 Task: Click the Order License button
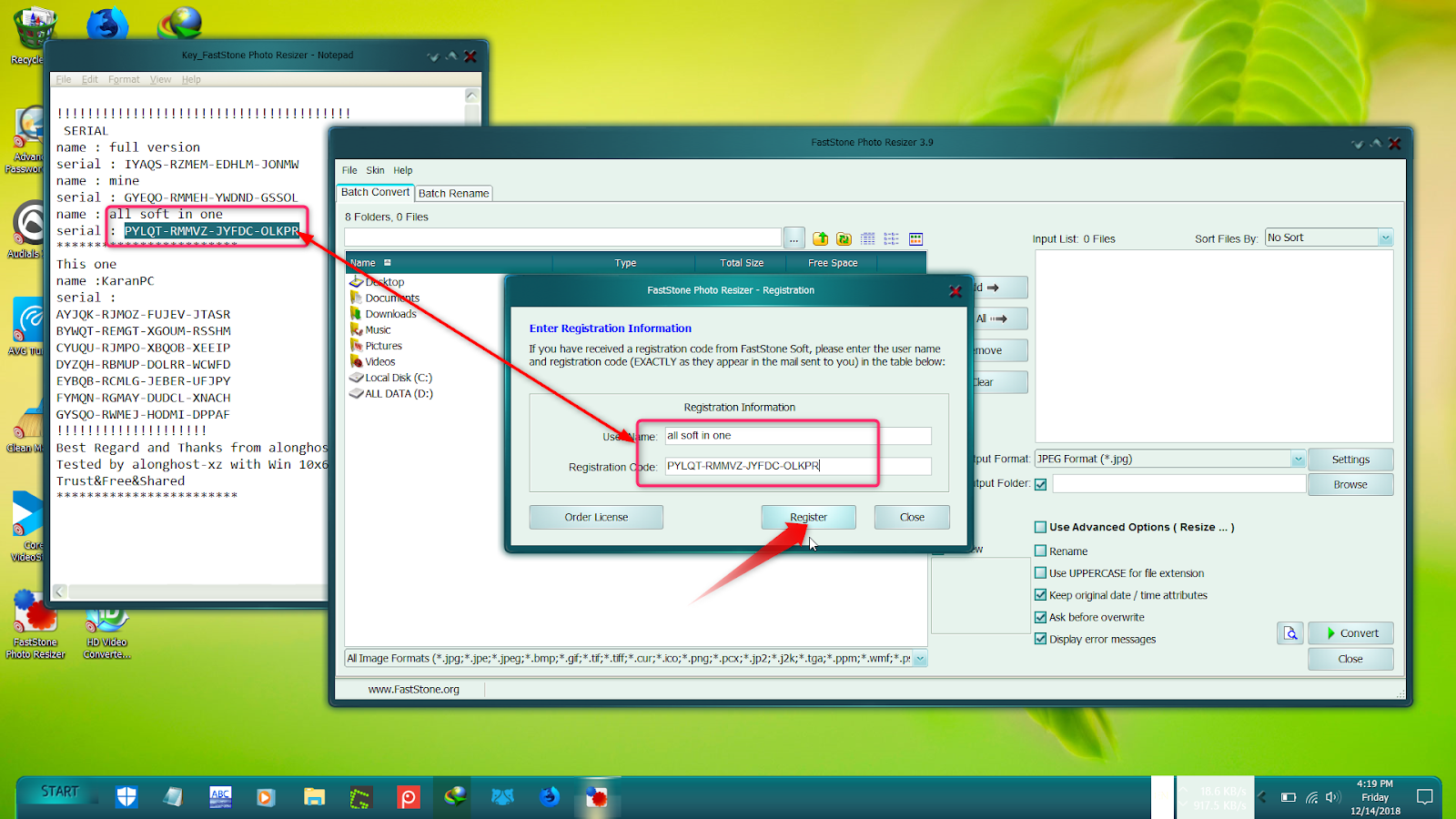point(596,517)
